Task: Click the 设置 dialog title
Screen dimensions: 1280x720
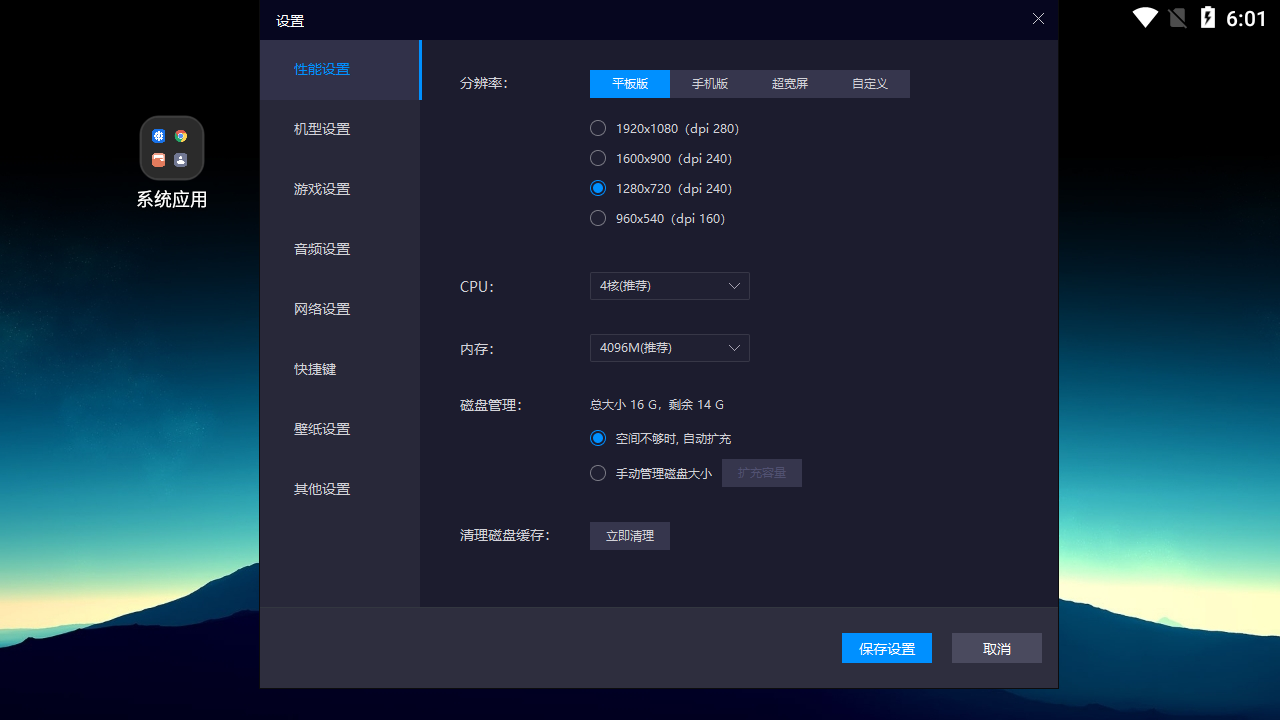Action: pyautogui.click(x=290, y=20)
